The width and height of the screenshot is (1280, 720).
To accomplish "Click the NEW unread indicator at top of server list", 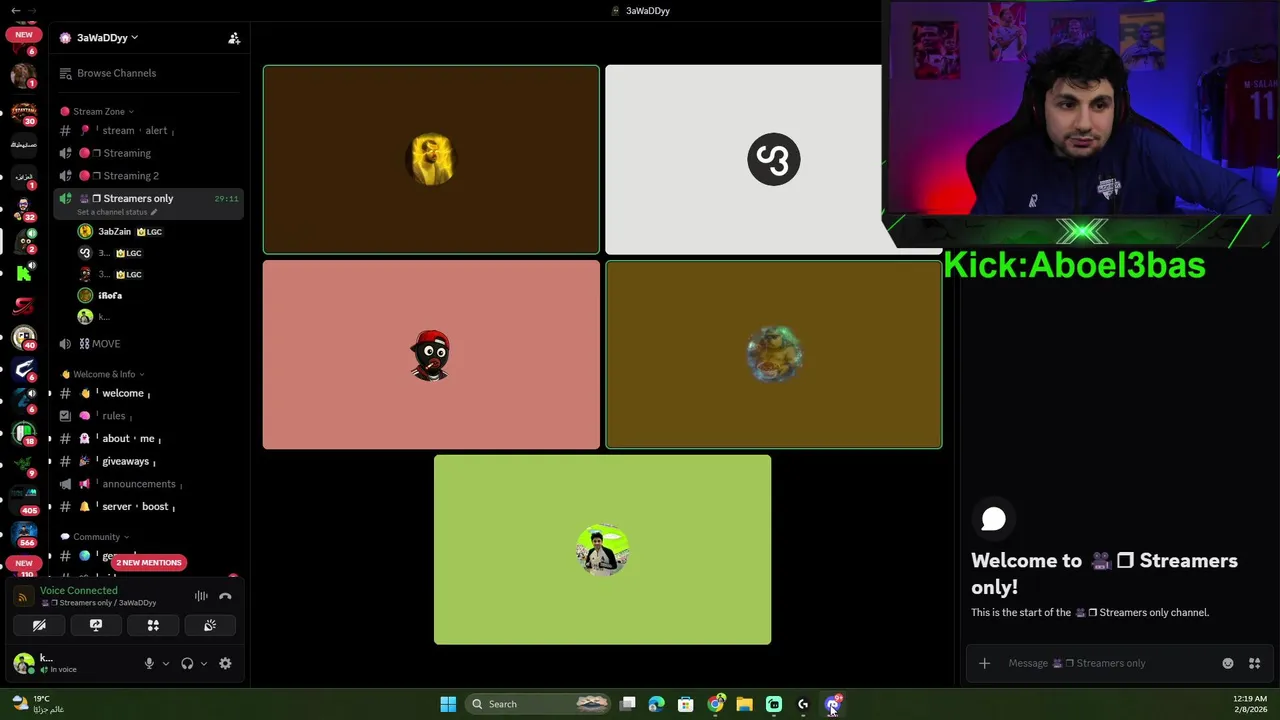I will click(23, 35).
